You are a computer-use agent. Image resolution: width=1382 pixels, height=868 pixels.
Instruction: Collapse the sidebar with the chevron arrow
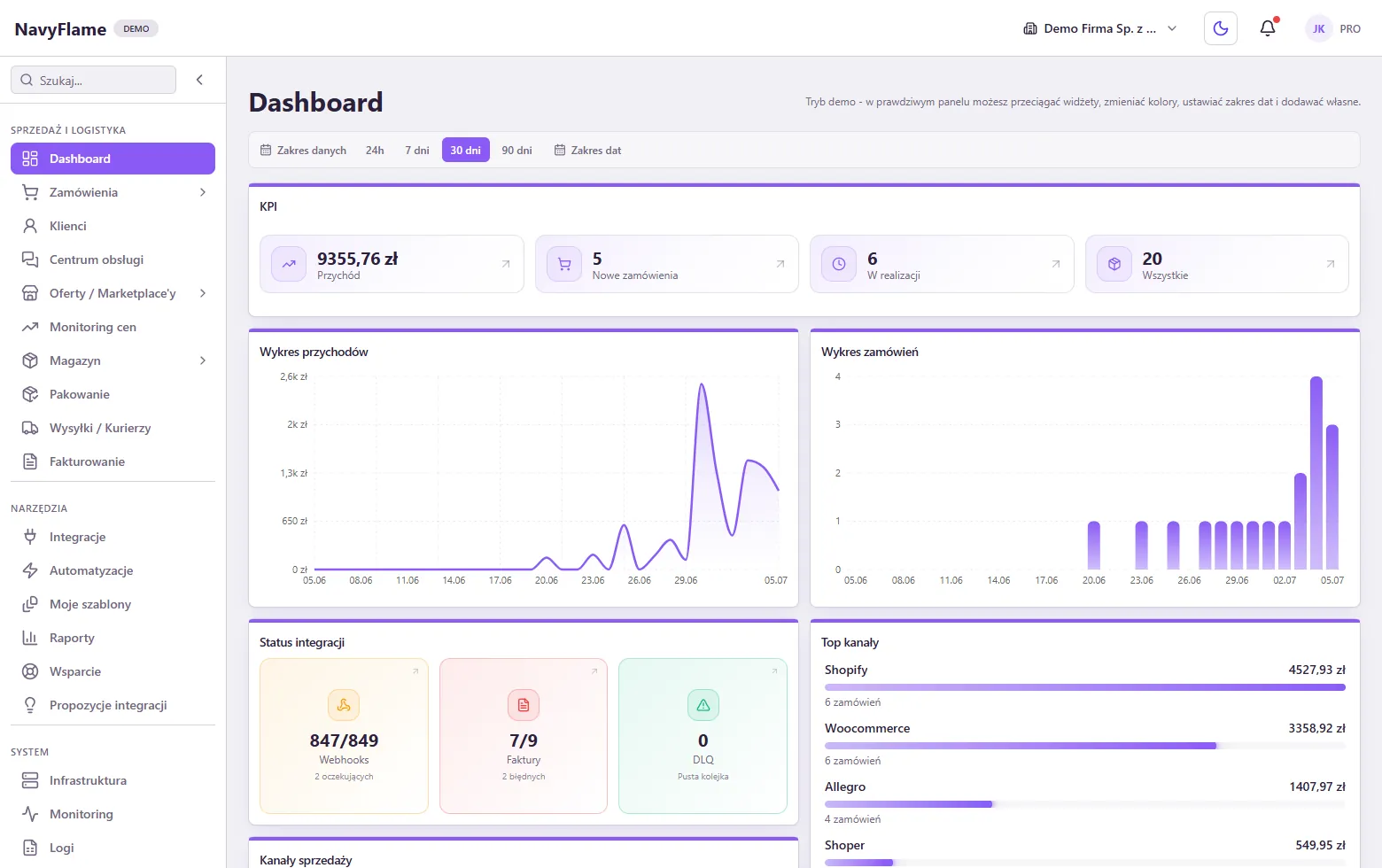click(x=199, y=80)
